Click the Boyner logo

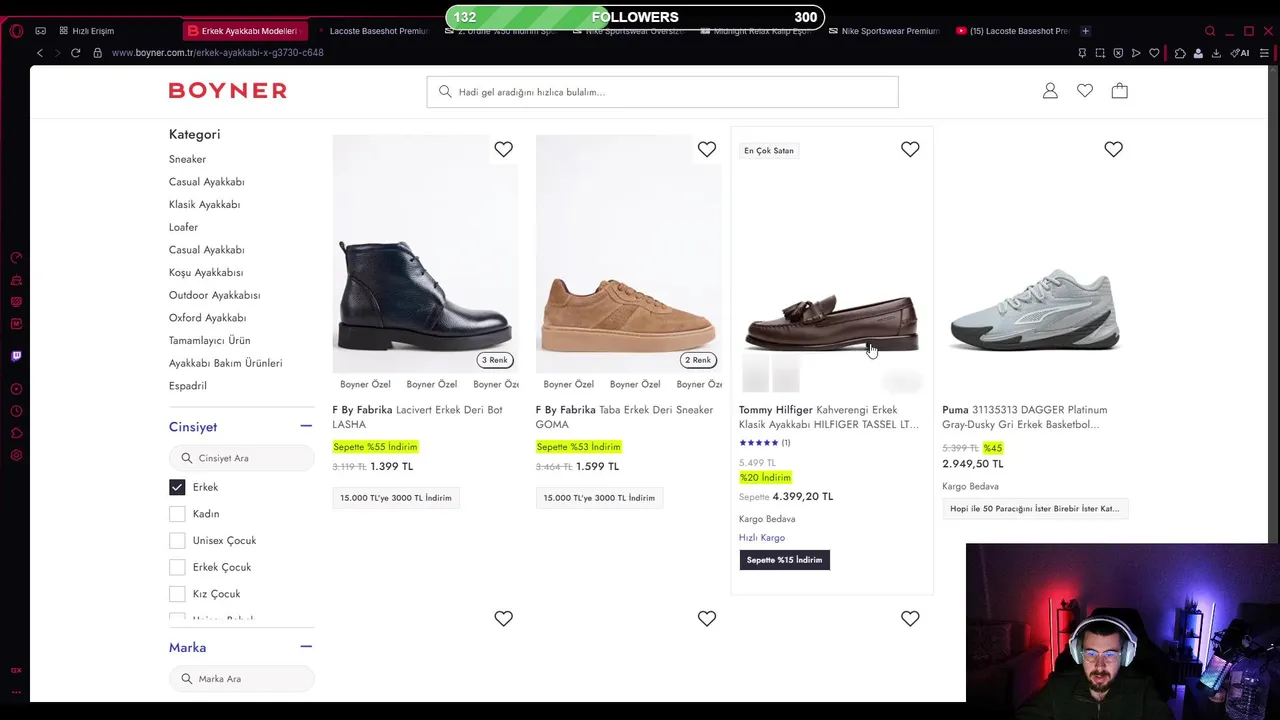pos(228,91)
